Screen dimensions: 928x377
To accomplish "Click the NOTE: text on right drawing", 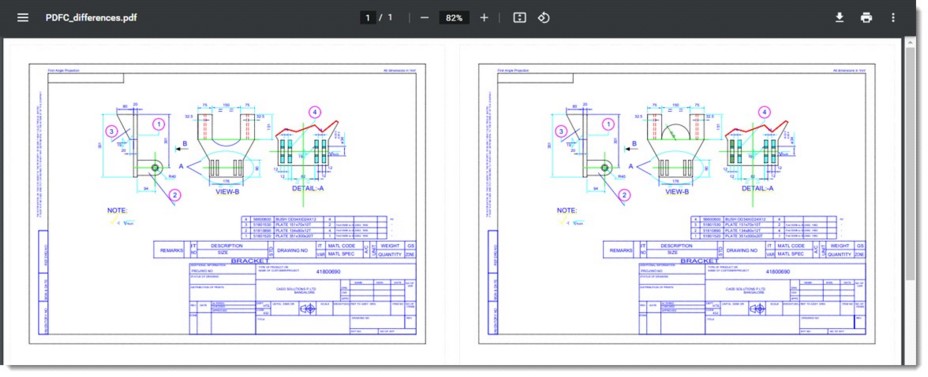I will tap(566, 210).
